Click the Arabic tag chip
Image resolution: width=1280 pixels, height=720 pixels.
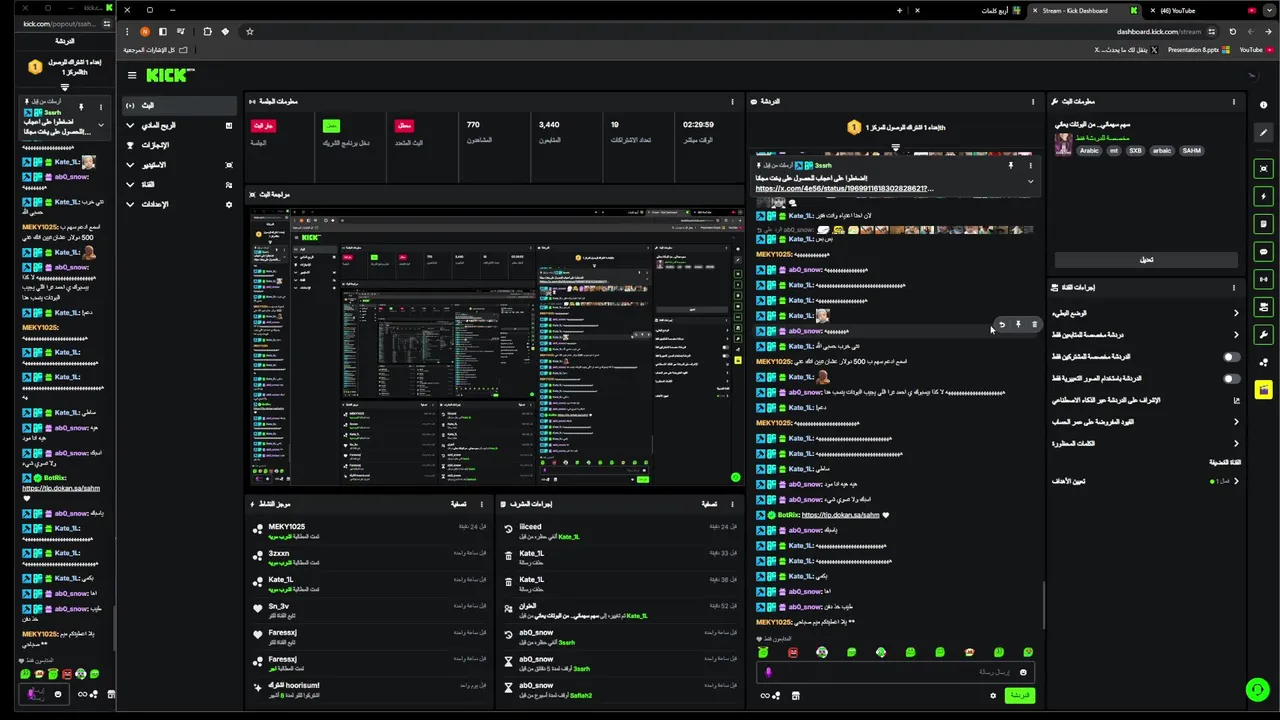pyautogui.click(x=1089, y=151)
